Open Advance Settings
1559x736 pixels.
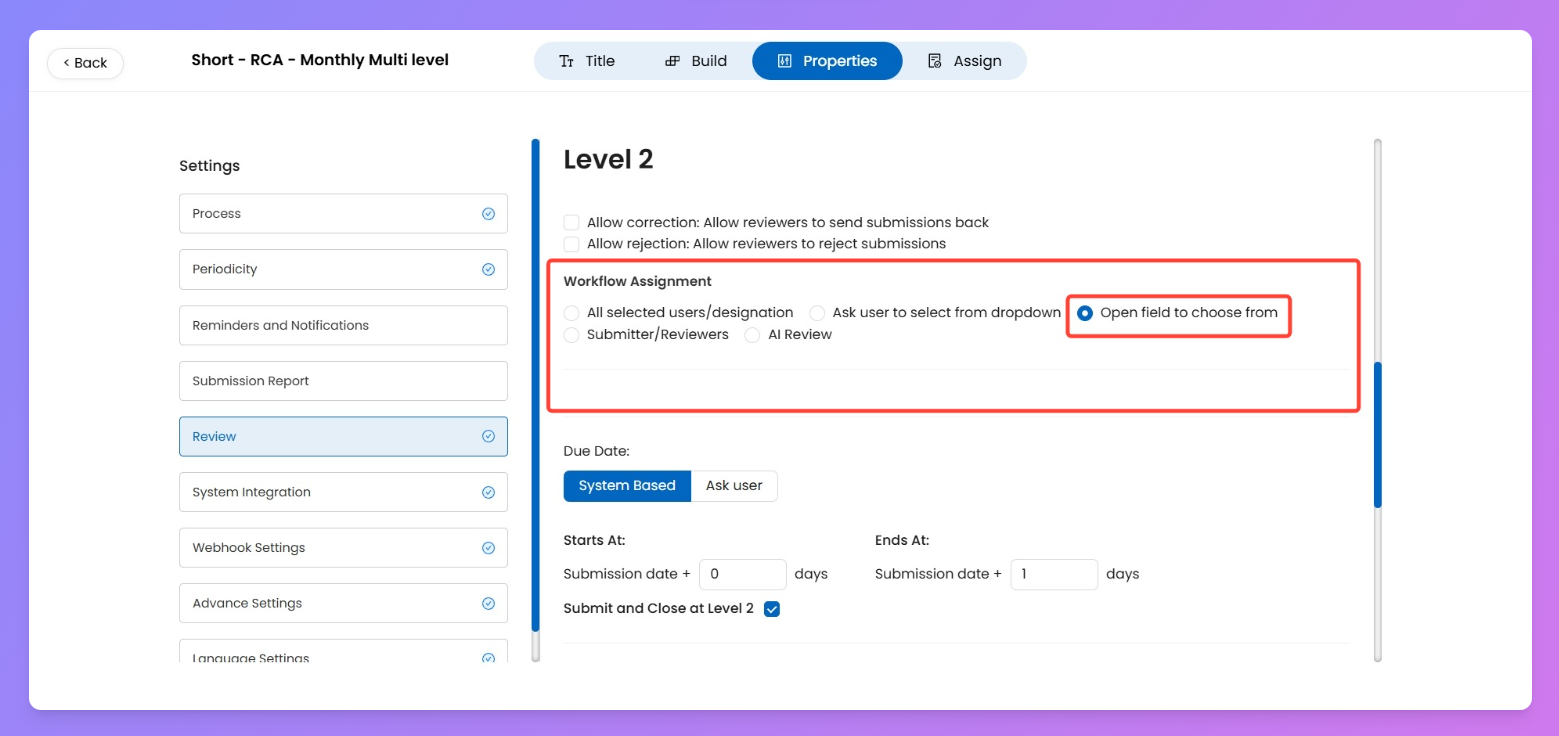343,604
